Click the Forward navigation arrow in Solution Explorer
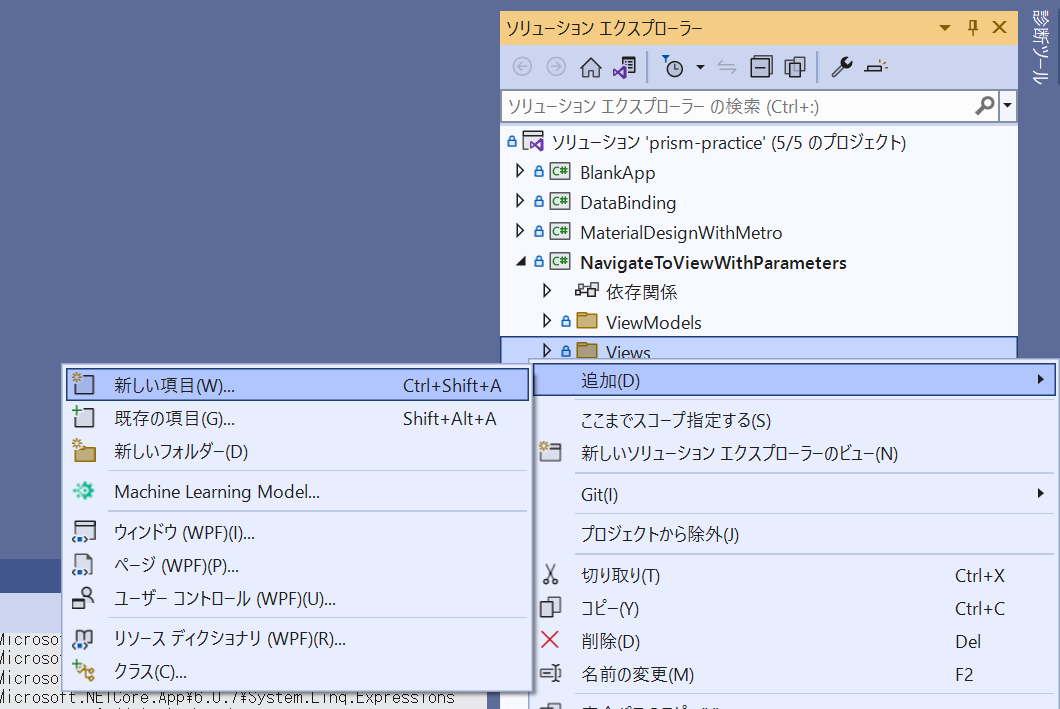Image resolution: width=1060 pixels, height=709 pixels. [x=556, y=66]
